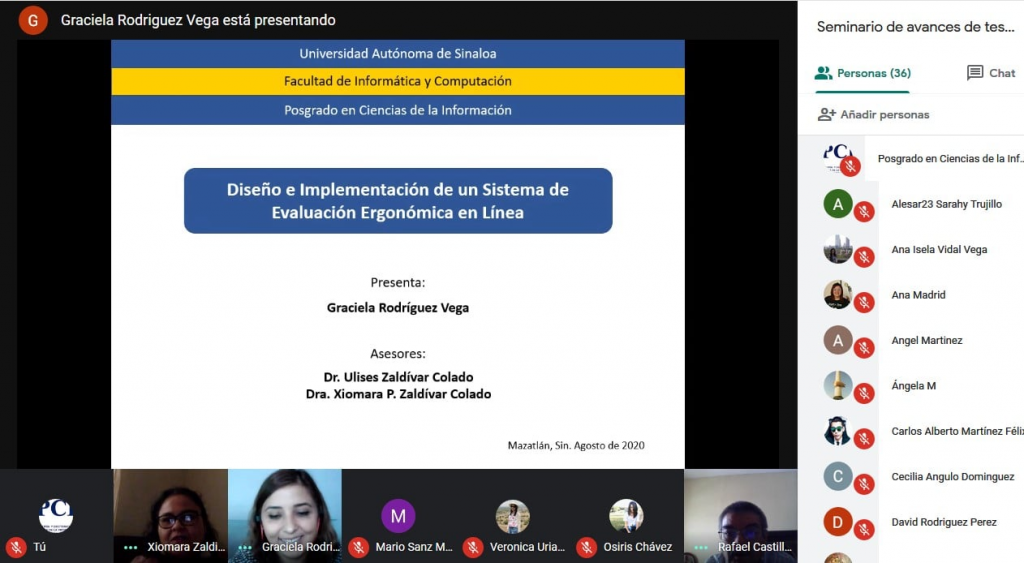Click muted mic icon on Osiris Chávez tile
Image resolution: width=1024 pixels, height=563 pixels.
586,547
